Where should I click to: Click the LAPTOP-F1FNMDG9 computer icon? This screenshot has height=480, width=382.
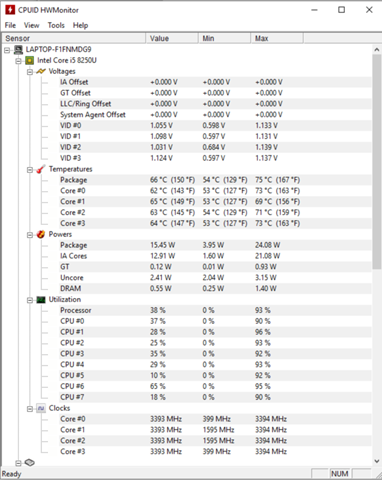pos(18,50)
